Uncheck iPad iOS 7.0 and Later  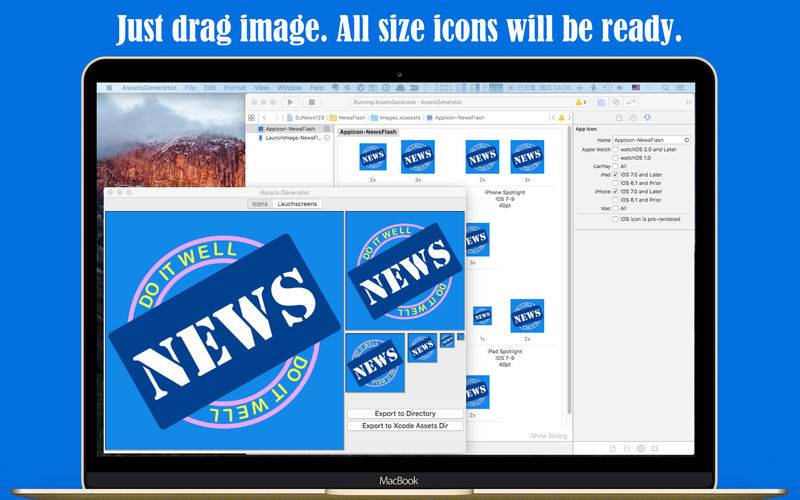(x=615, y=174)
